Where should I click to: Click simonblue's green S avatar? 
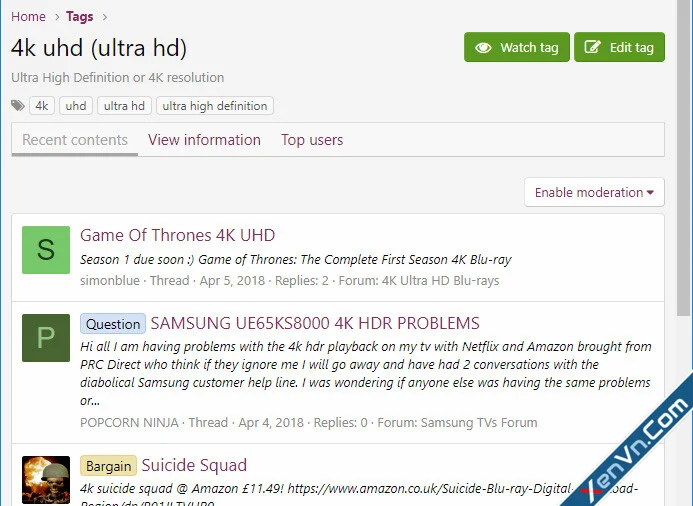pyautogui.click(x=46, y=250)
